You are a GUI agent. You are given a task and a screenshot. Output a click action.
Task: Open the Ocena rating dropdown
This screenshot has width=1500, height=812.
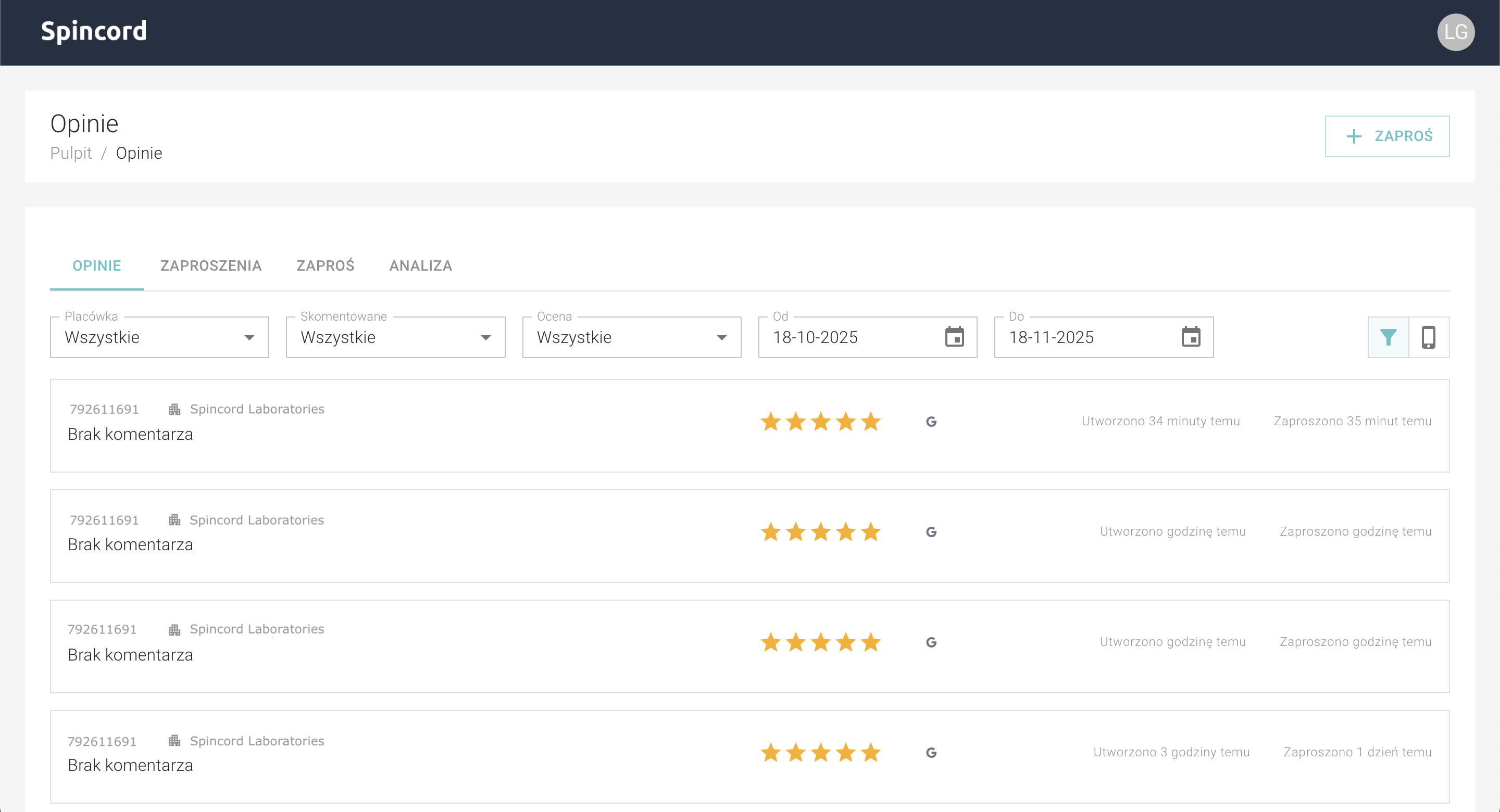click(x=631, y=338)
